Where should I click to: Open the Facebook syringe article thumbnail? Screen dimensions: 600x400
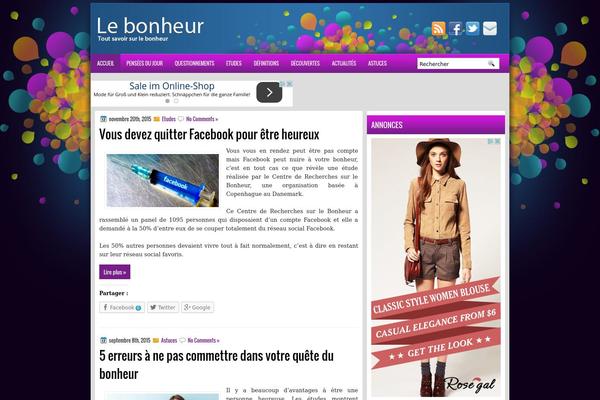163,180
